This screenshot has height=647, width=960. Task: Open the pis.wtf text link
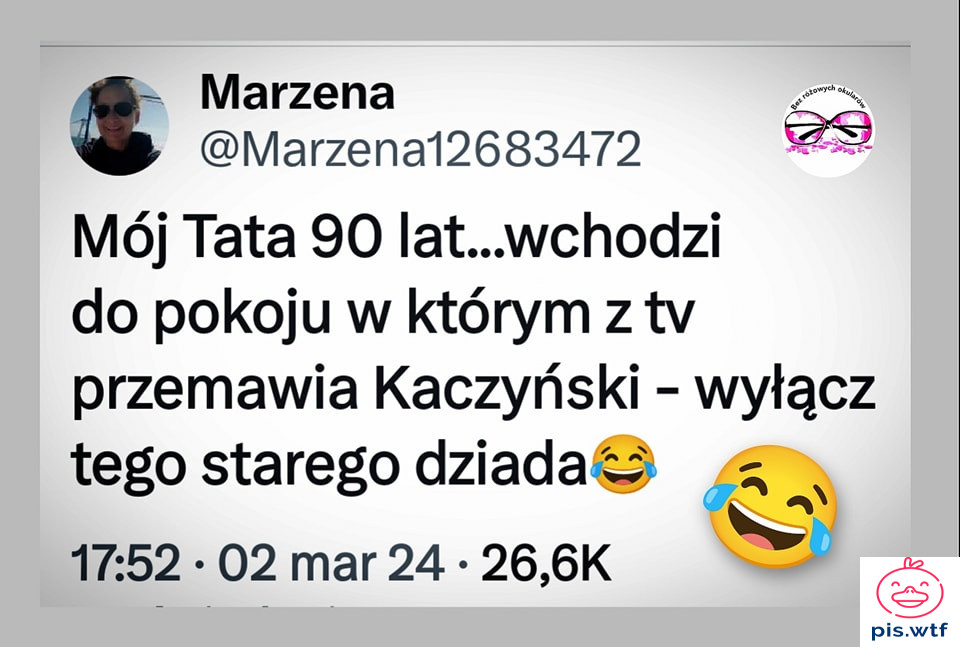910,630
